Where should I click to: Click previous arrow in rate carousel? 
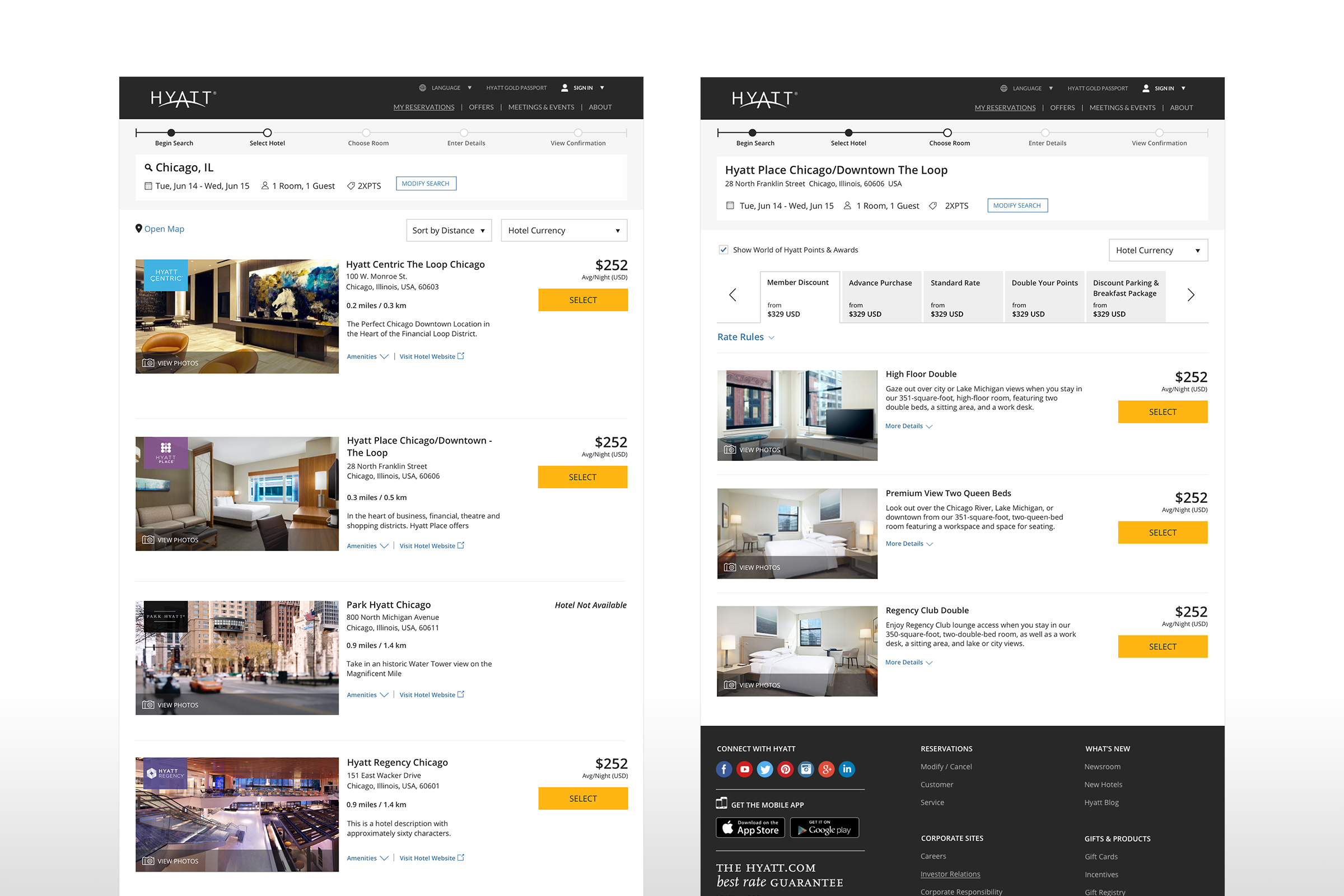(732, 295)
